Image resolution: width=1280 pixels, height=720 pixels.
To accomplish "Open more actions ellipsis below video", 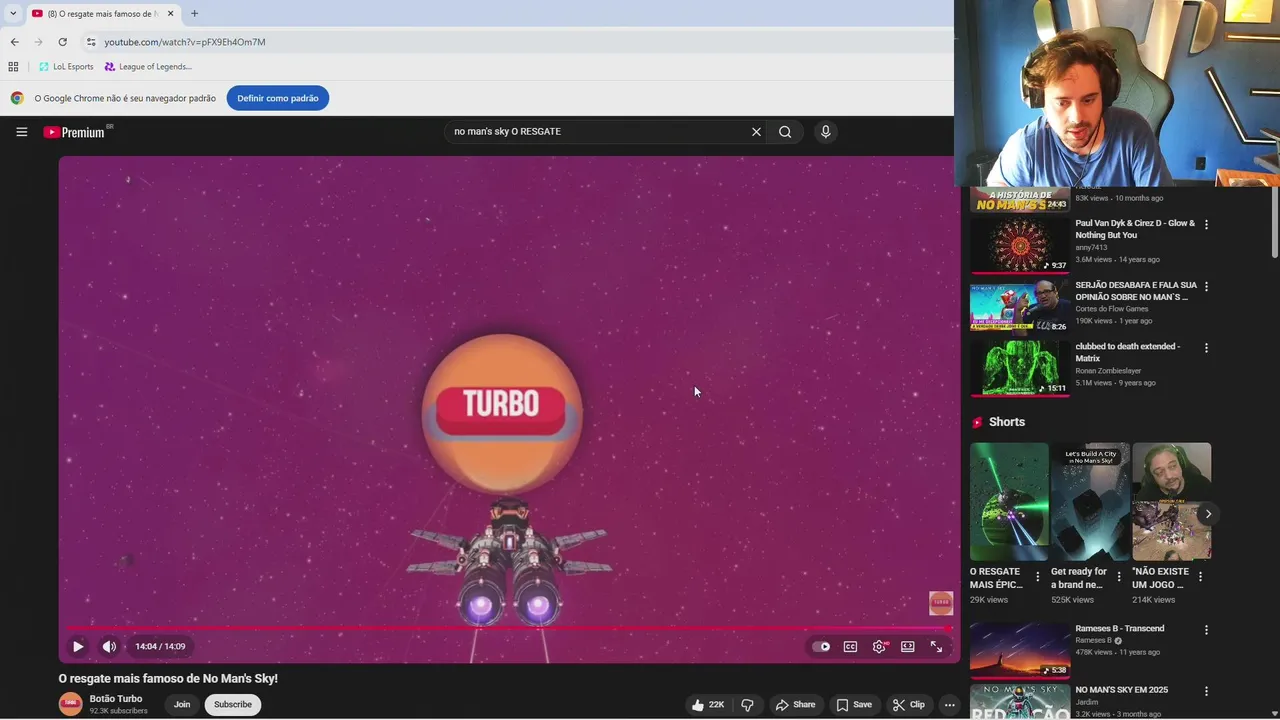I will click(x=950, y=705).
